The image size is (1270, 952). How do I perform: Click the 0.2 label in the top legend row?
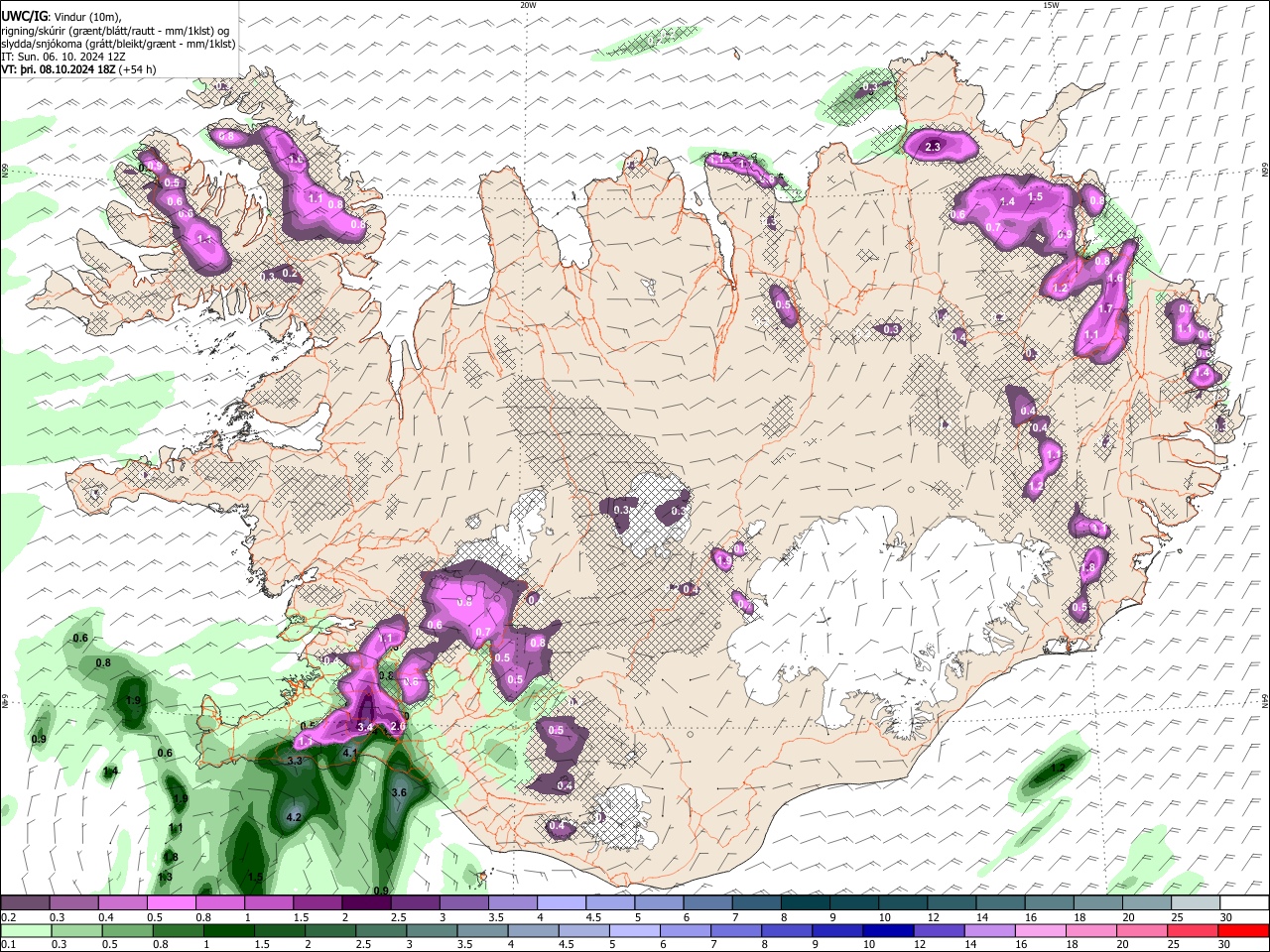9,917
